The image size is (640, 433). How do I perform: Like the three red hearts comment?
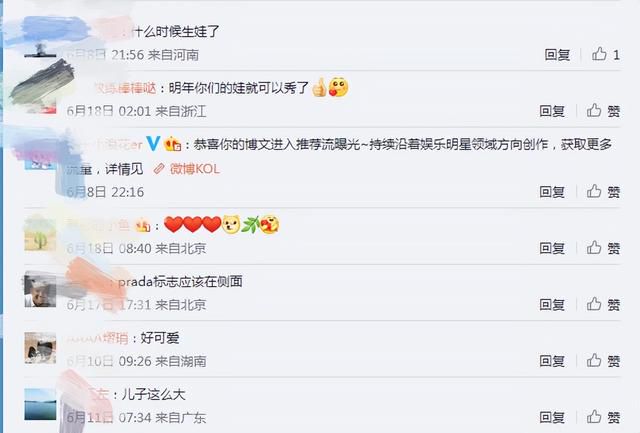tap(603, 248)
